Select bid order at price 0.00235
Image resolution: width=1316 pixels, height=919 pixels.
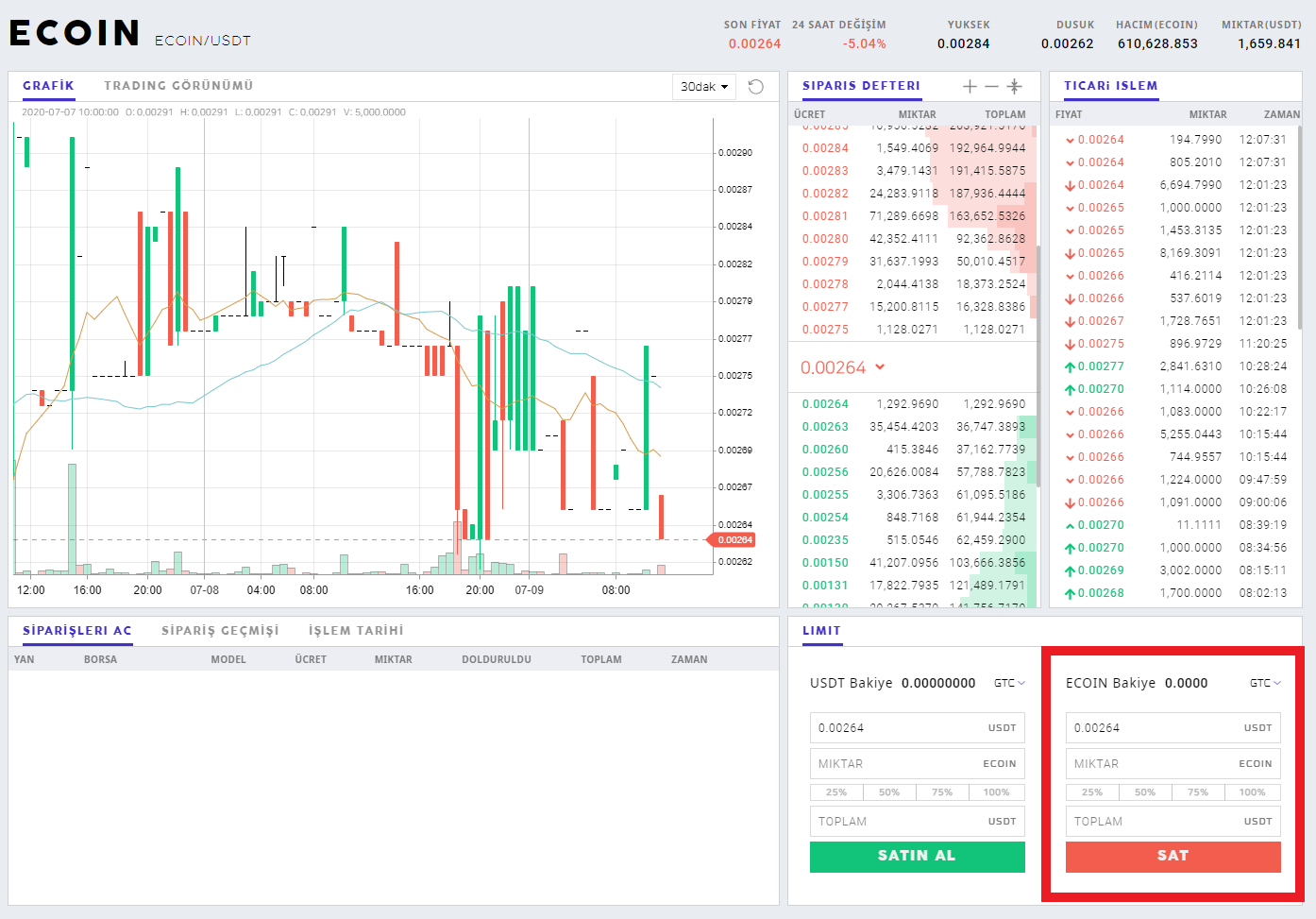[914, 540]
